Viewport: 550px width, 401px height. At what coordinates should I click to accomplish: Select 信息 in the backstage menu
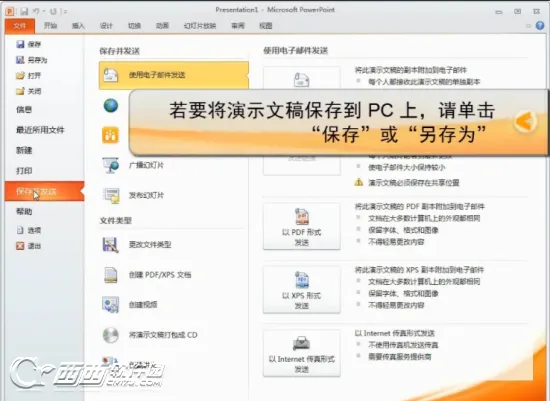click(24, 110)
